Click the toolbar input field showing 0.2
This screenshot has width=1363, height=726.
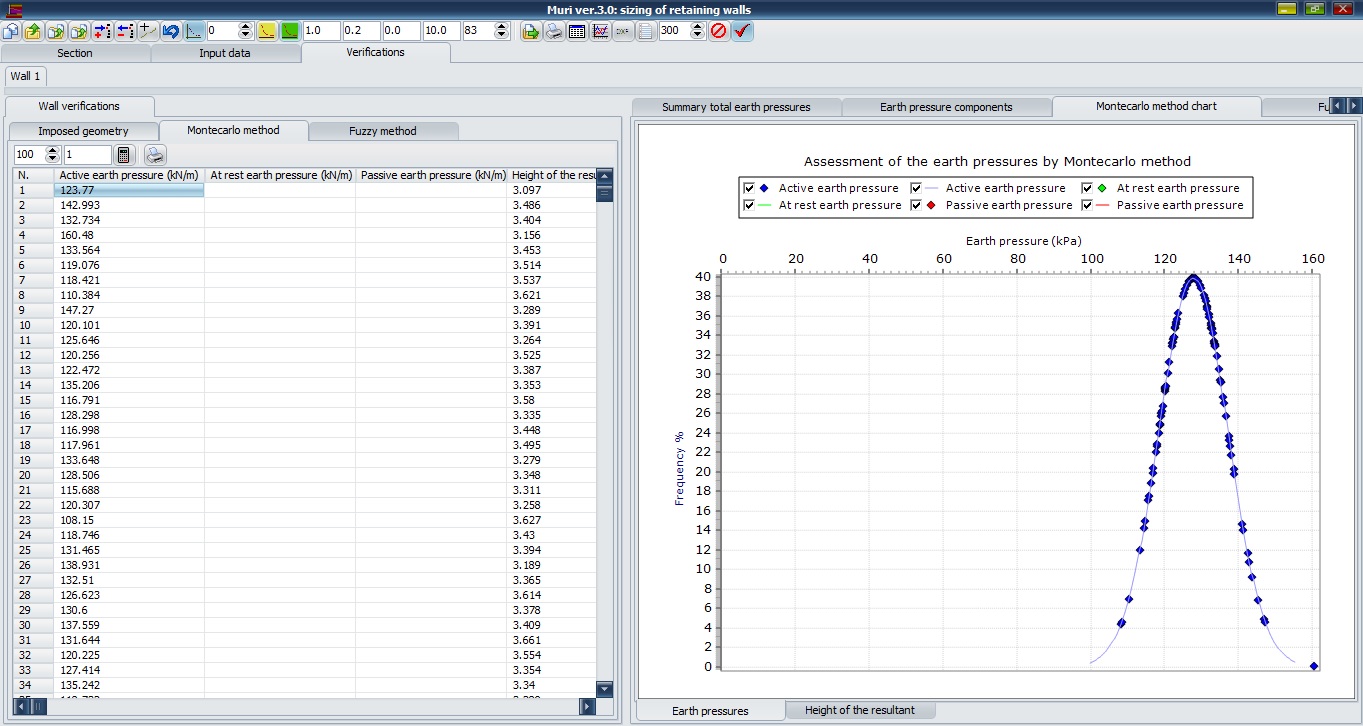361,31
